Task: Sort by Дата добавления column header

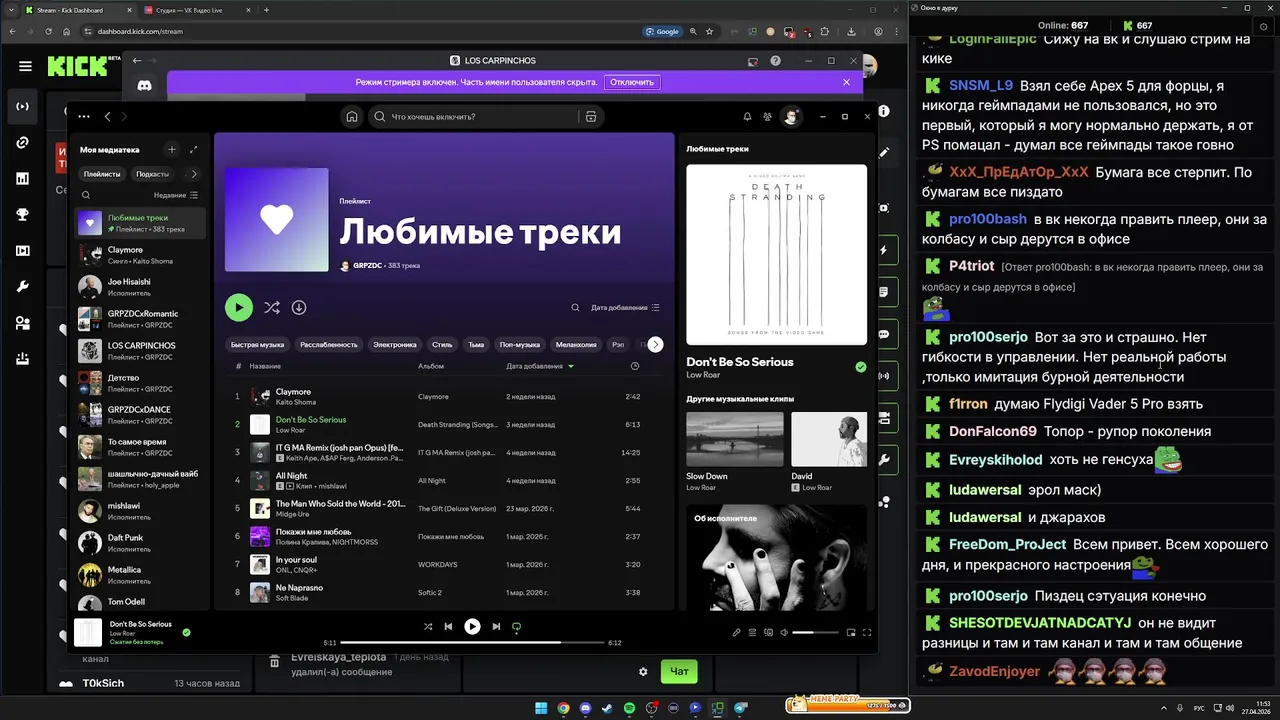Action: [540, 366]
